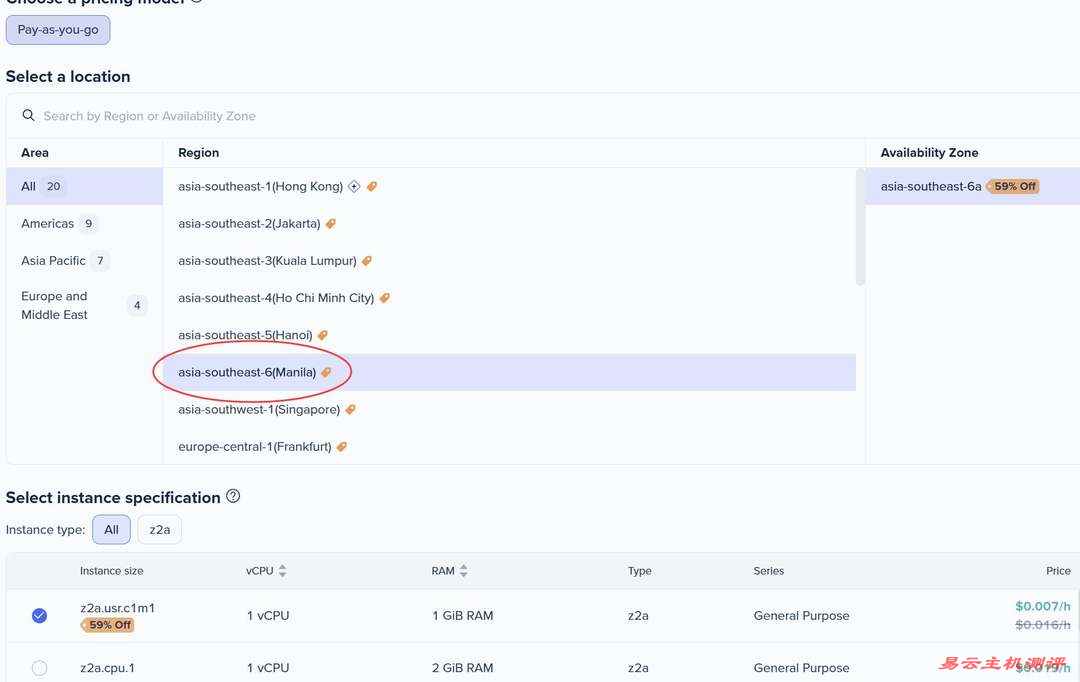Sort instances by vCPU column
Viewport: 1080px width, 682px height.
click(x=282, y=571)
